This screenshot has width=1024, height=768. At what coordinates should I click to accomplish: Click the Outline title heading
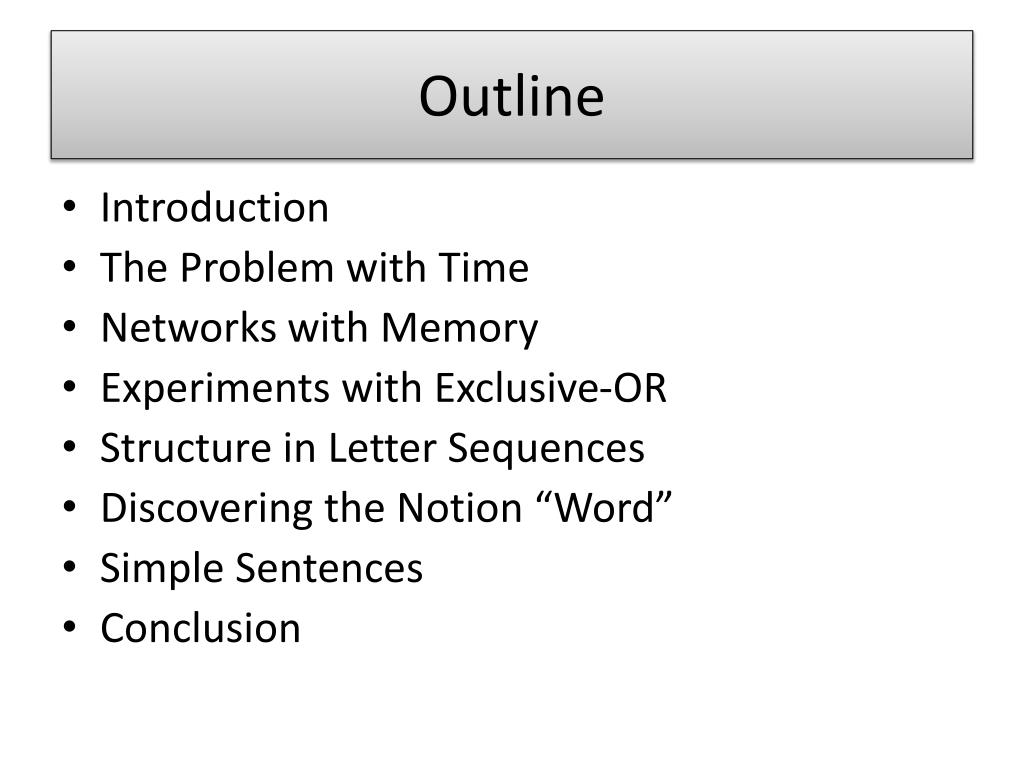coord(511,96)
